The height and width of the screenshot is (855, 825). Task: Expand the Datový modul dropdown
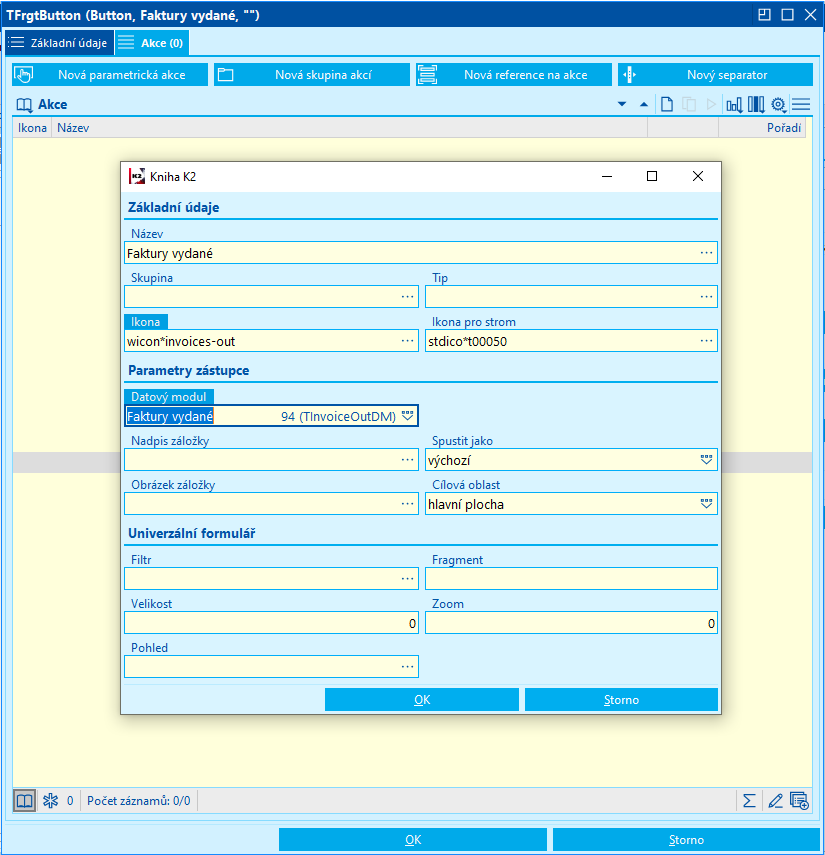click(407, 416)
